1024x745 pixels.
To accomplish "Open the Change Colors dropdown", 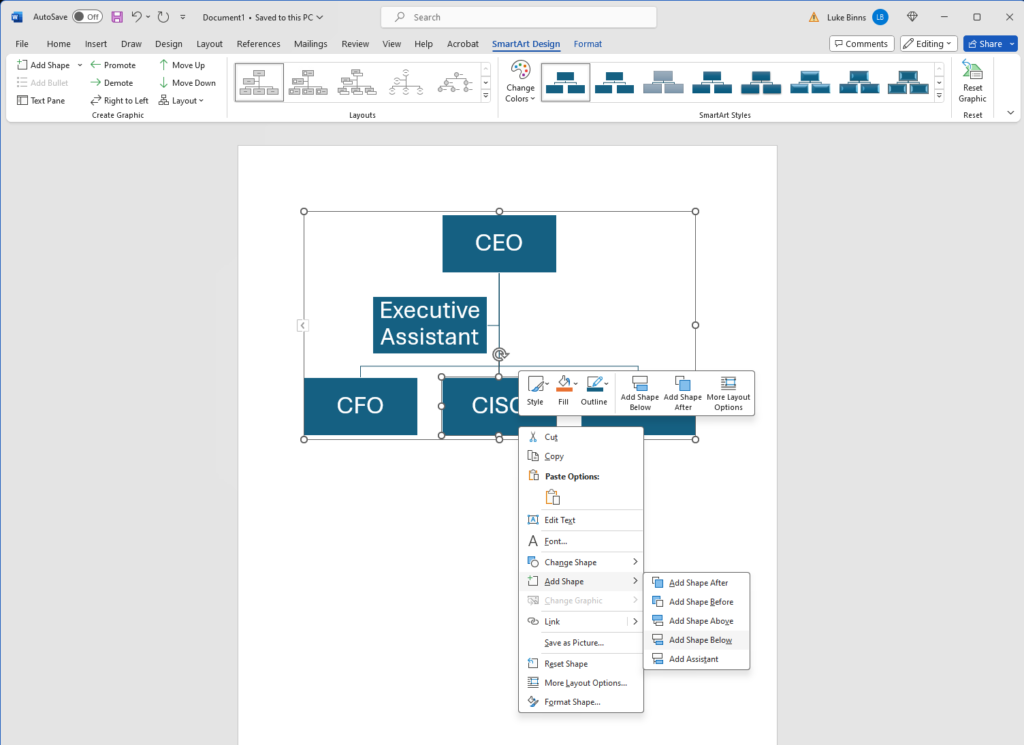I will click(x=520, y=81).
